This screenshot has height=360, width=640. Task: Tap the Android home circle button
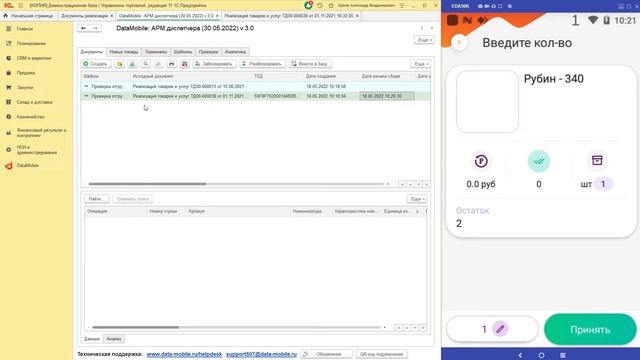click(x=541, y=355)
